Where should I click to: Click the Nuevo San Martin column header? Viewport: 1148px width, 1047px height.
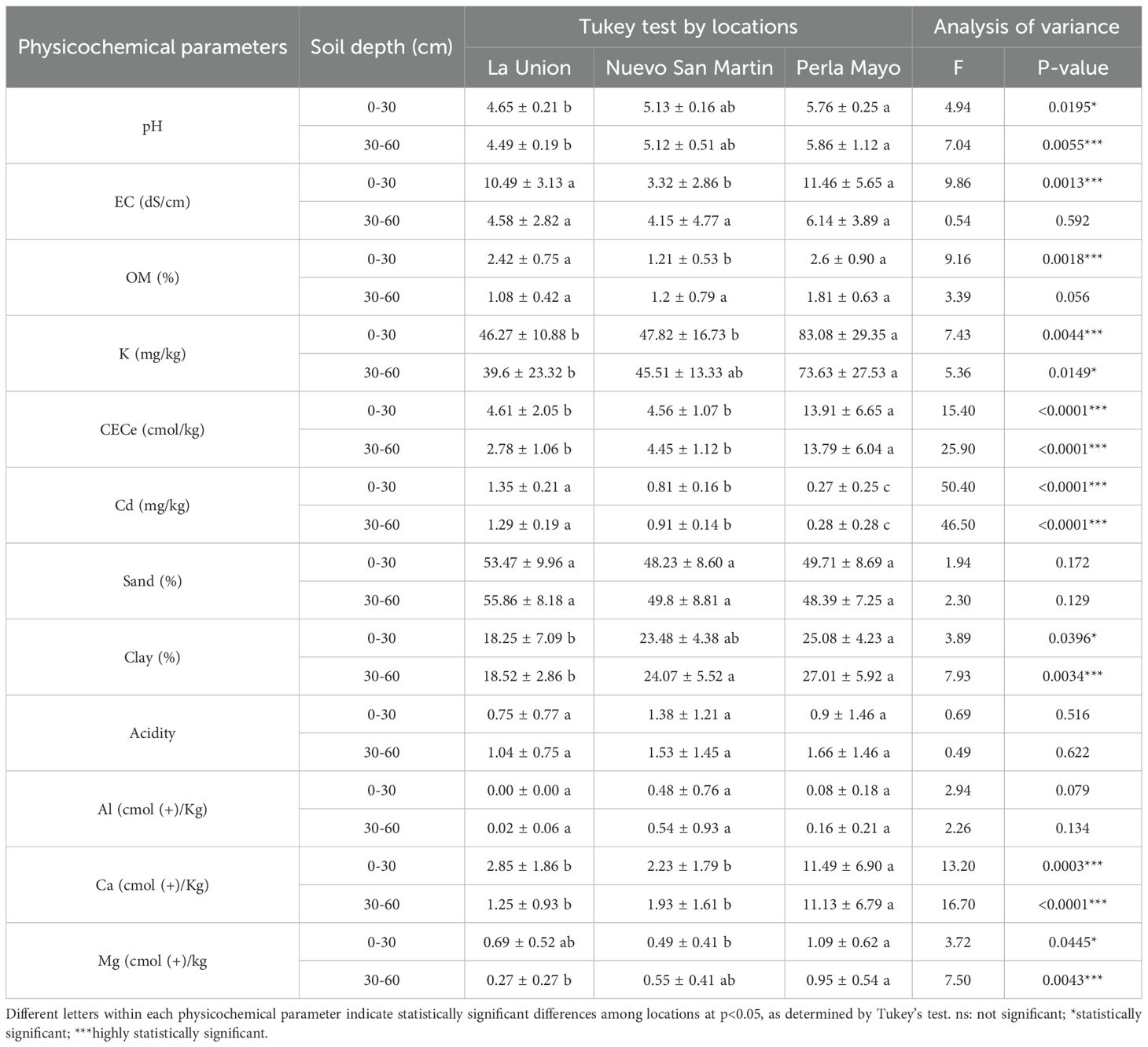coord(689,68)
